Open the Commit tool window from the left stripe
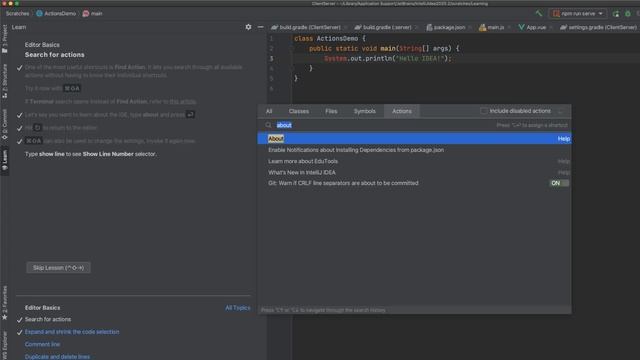Image resolution: width=640 pixels, height=360 pixels. 4,124
